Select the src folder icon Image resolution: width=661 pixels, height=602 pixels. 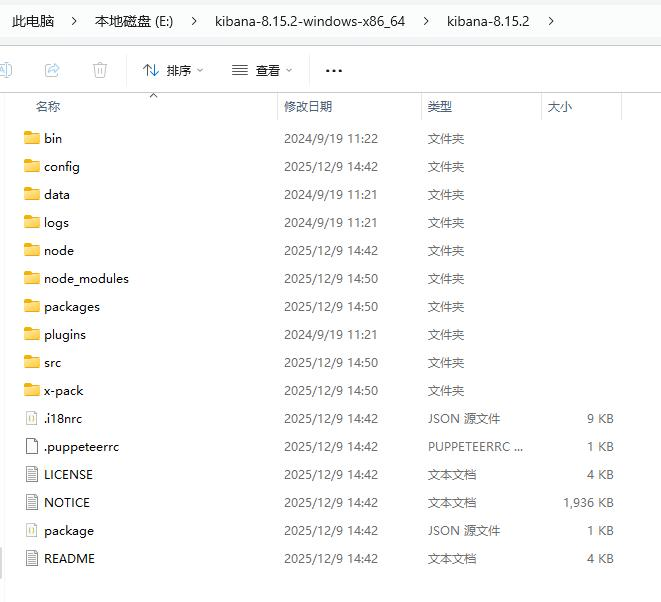coord(32,362)
